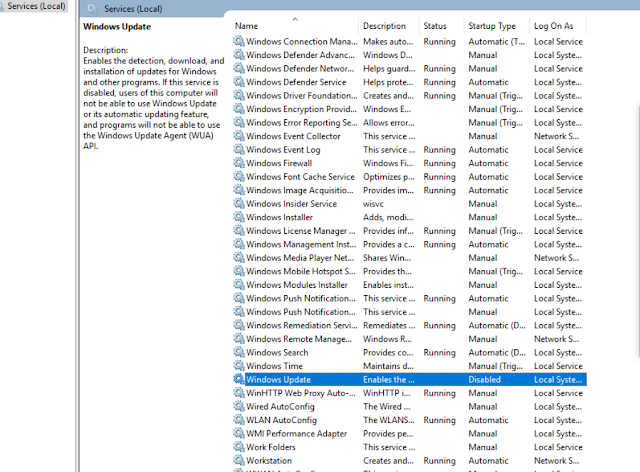Click 'Enables the ...' description of Windows Update
Screen dimensions: 640x472
click(x=389, y=379)
